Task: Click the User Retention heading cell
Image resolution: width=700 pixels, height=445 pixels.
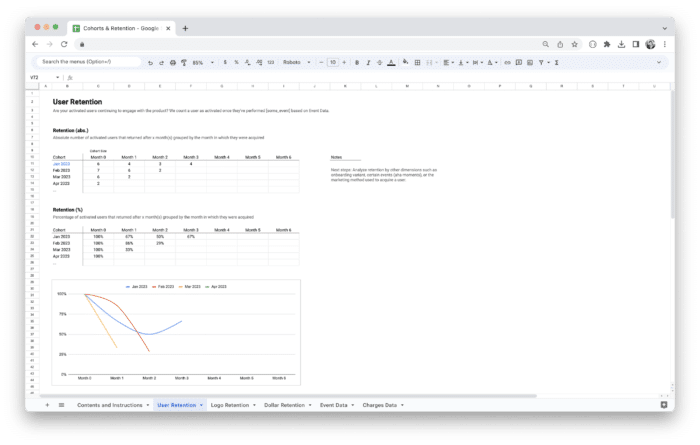Action: pos(77,102)
